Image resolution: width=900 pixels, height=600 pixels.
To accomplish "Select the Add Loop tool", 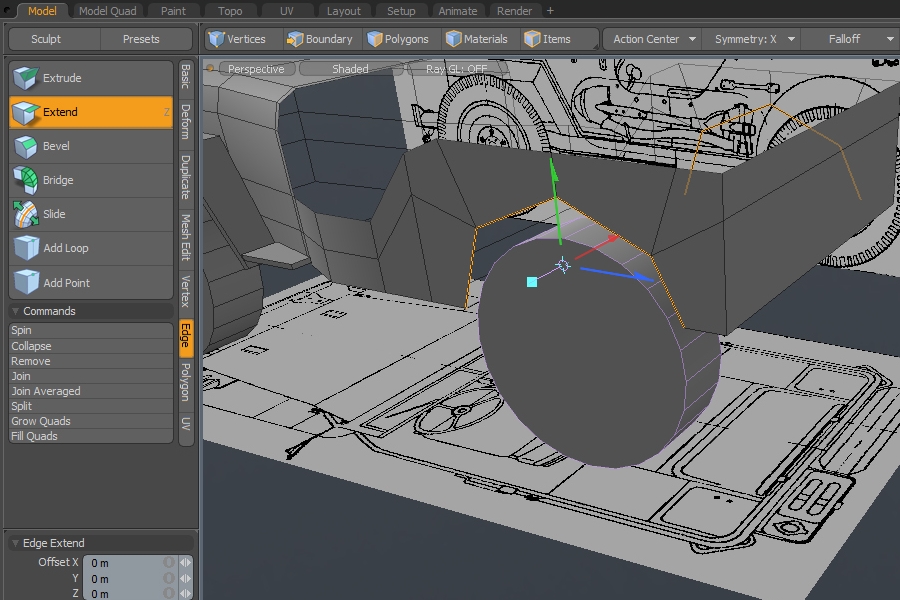I will point(91,248).
